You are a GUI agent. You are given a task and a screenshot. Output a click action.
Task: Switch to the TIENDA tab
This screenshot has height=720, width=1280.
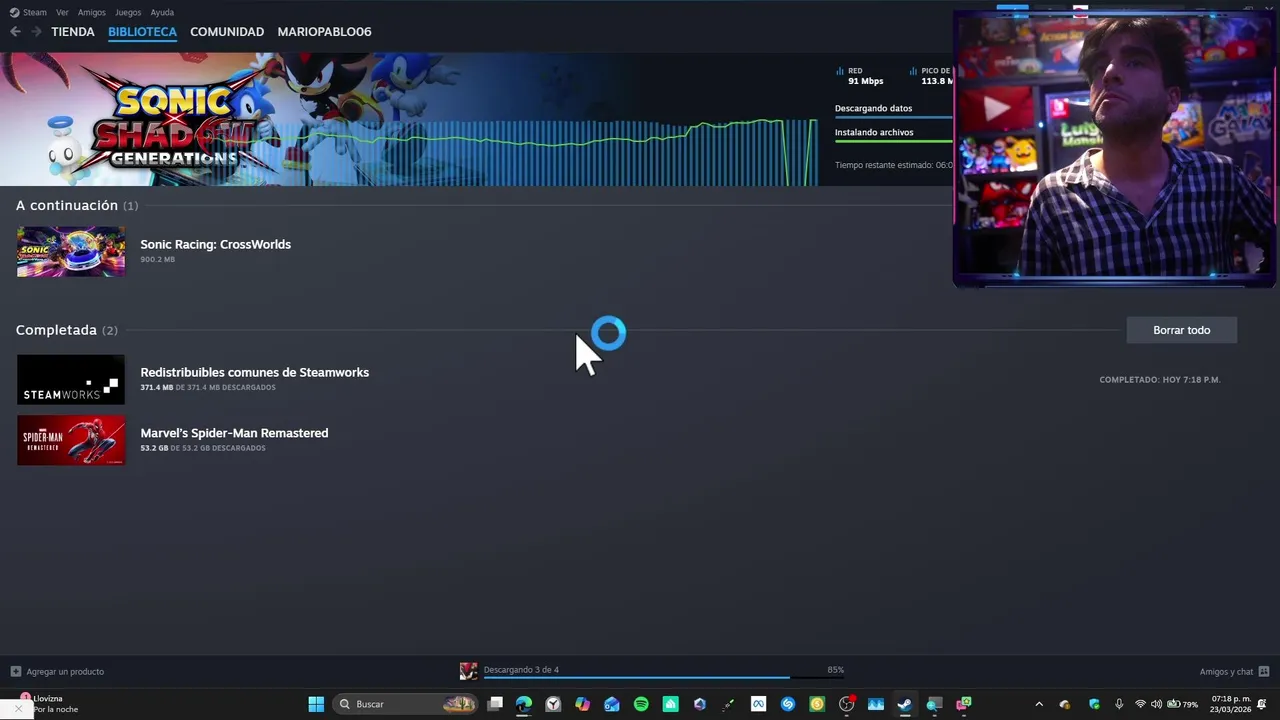pyautogui.click(x=73, y=32)
